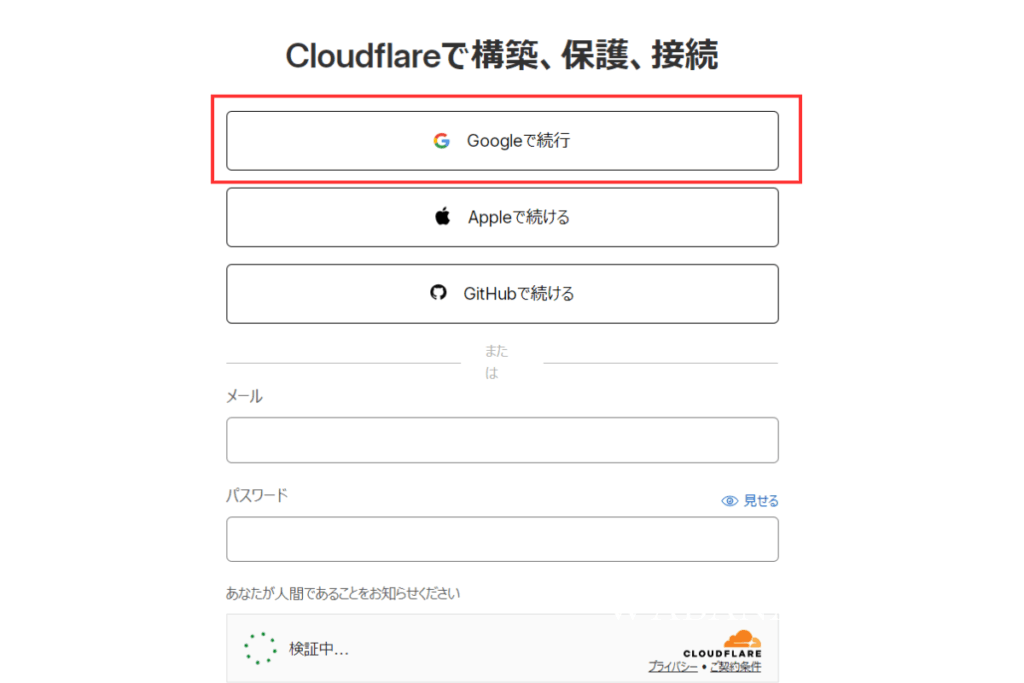Click the パスワード password input field
This screenshot has height=683, width=1024.
[x=502, y=539]
